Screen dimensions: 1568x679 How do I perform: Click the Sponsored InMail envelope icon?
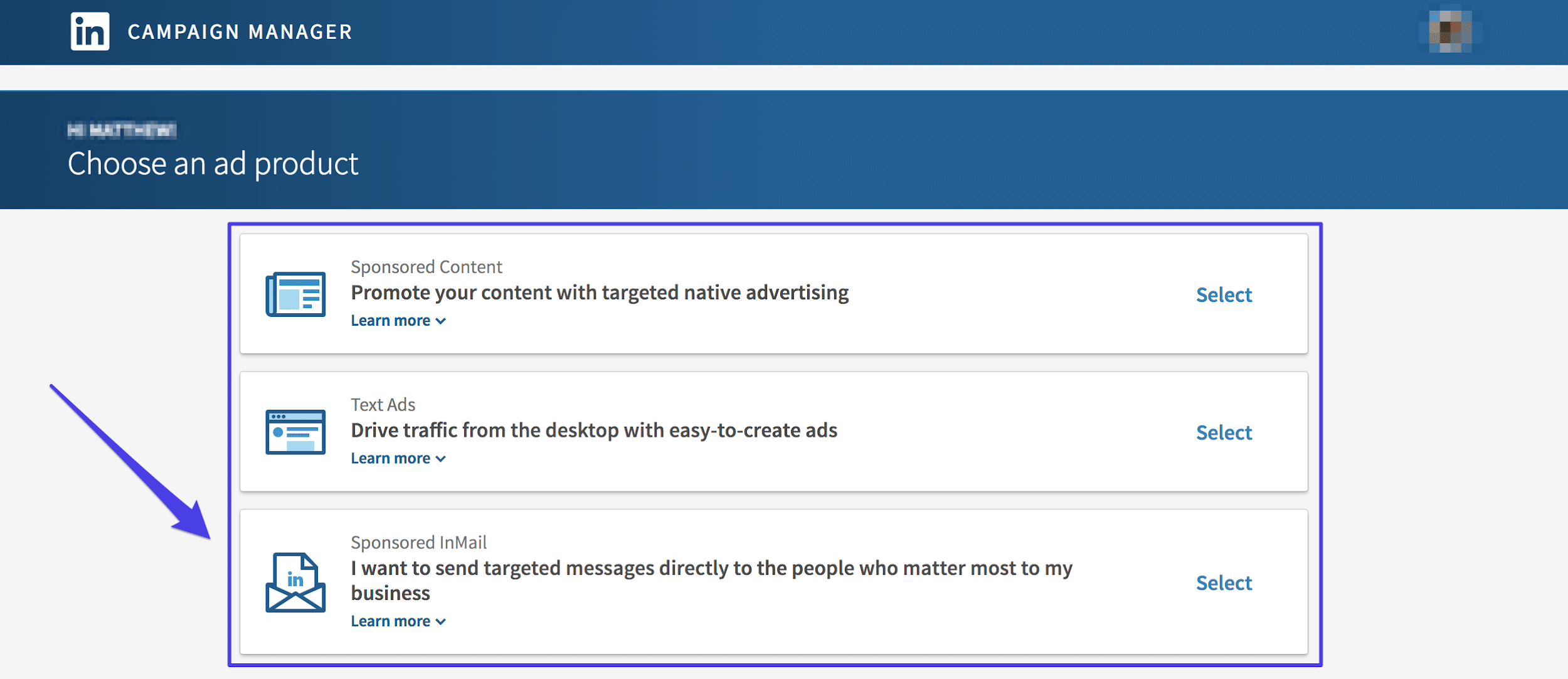click(295, 582)
